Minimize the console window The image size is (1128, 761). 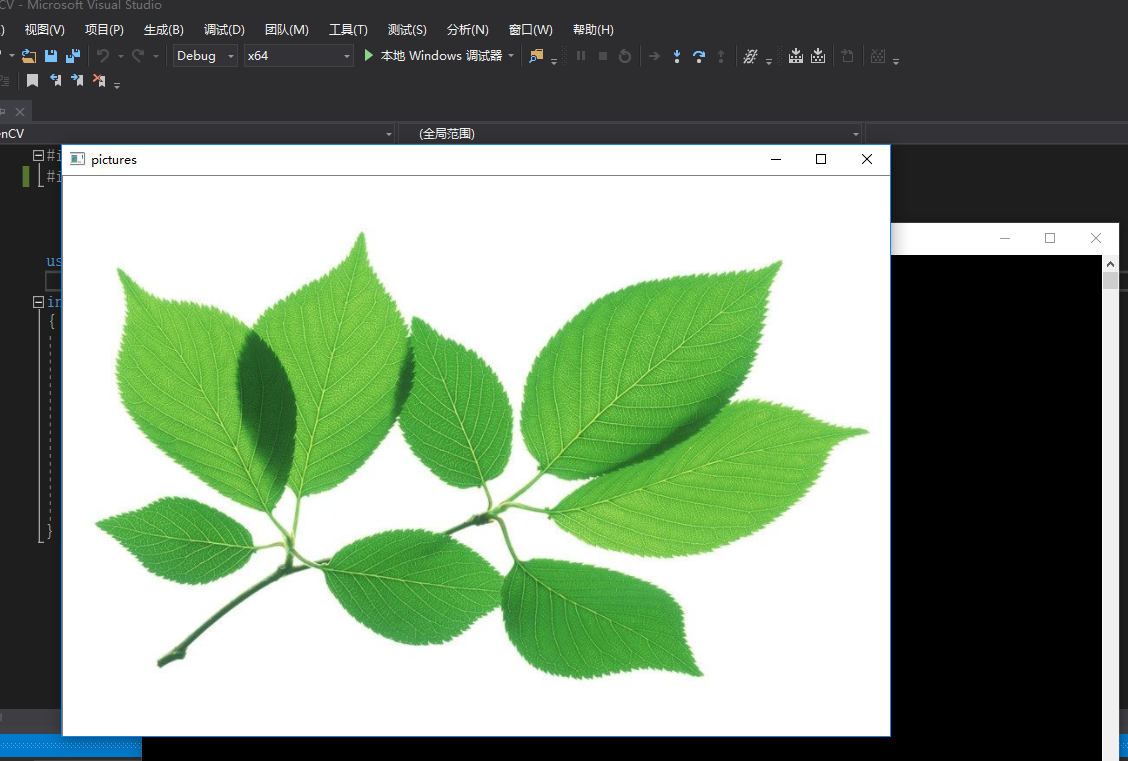[x=1005, y=238]
